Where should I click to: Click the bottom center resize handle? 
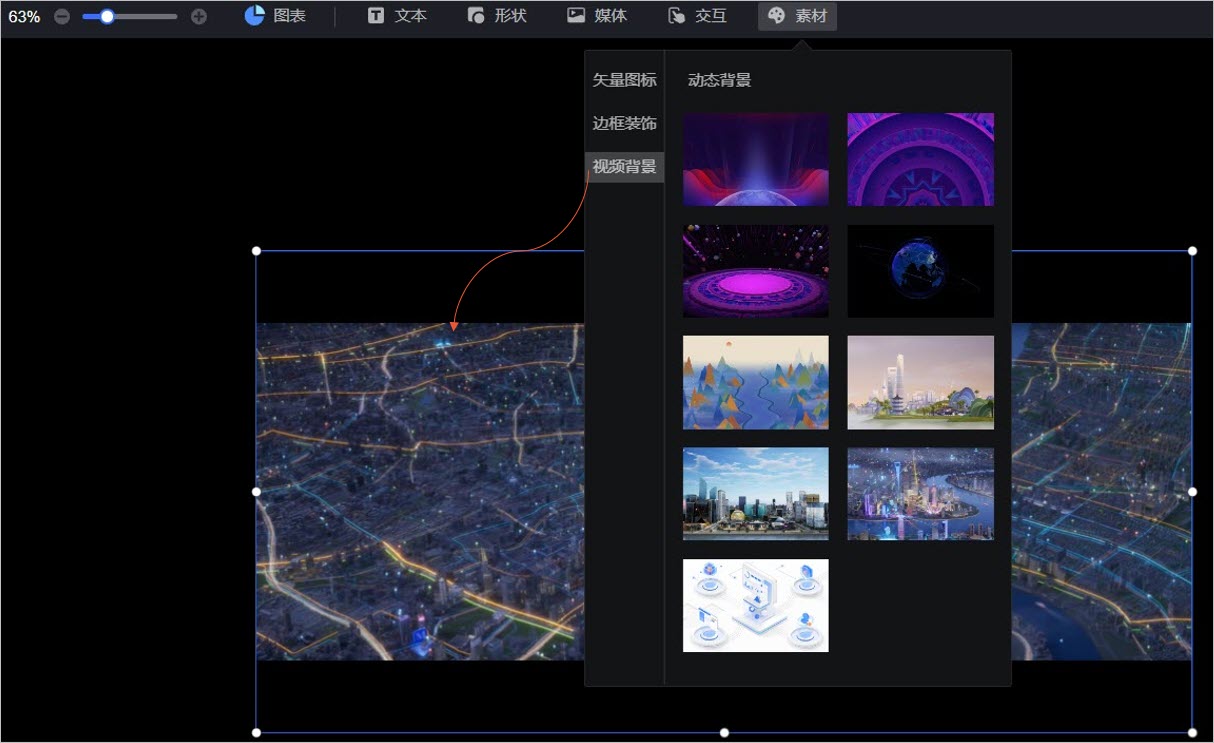[724, 733]
